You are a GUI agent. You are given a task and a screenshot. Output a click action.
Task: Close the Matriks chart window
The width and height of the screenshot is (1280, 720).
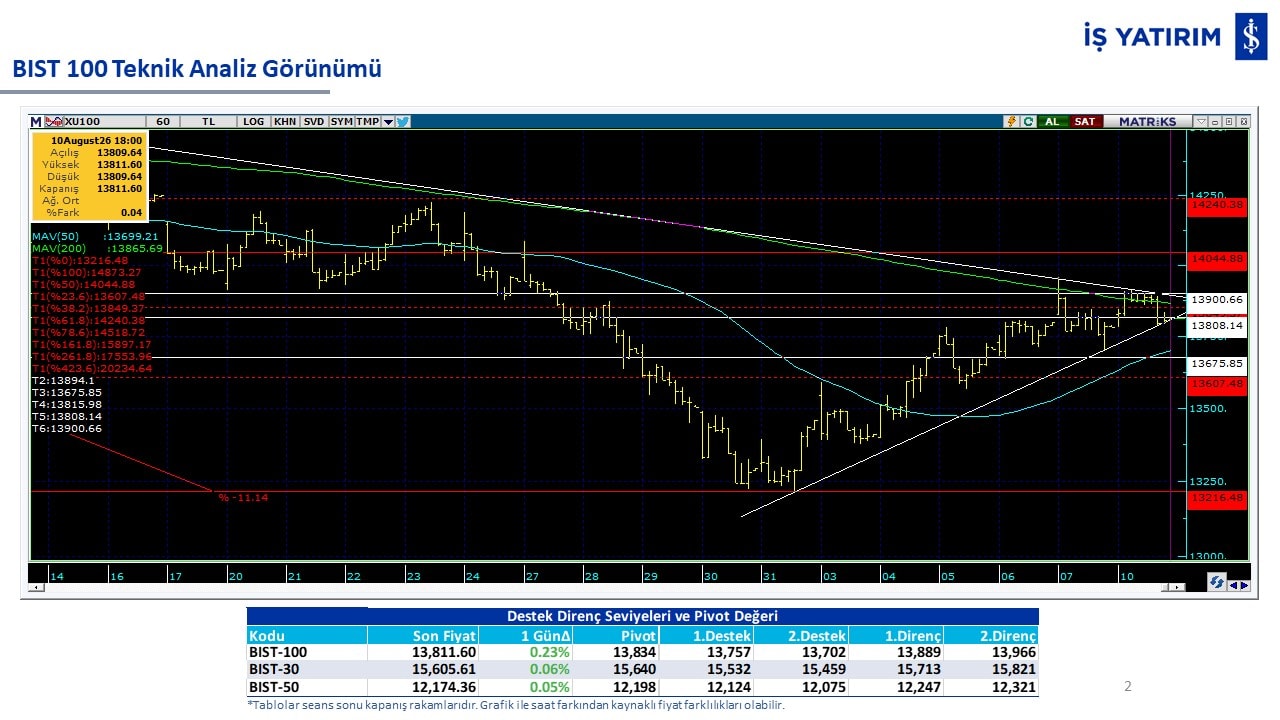click(x=1242, y=121)
